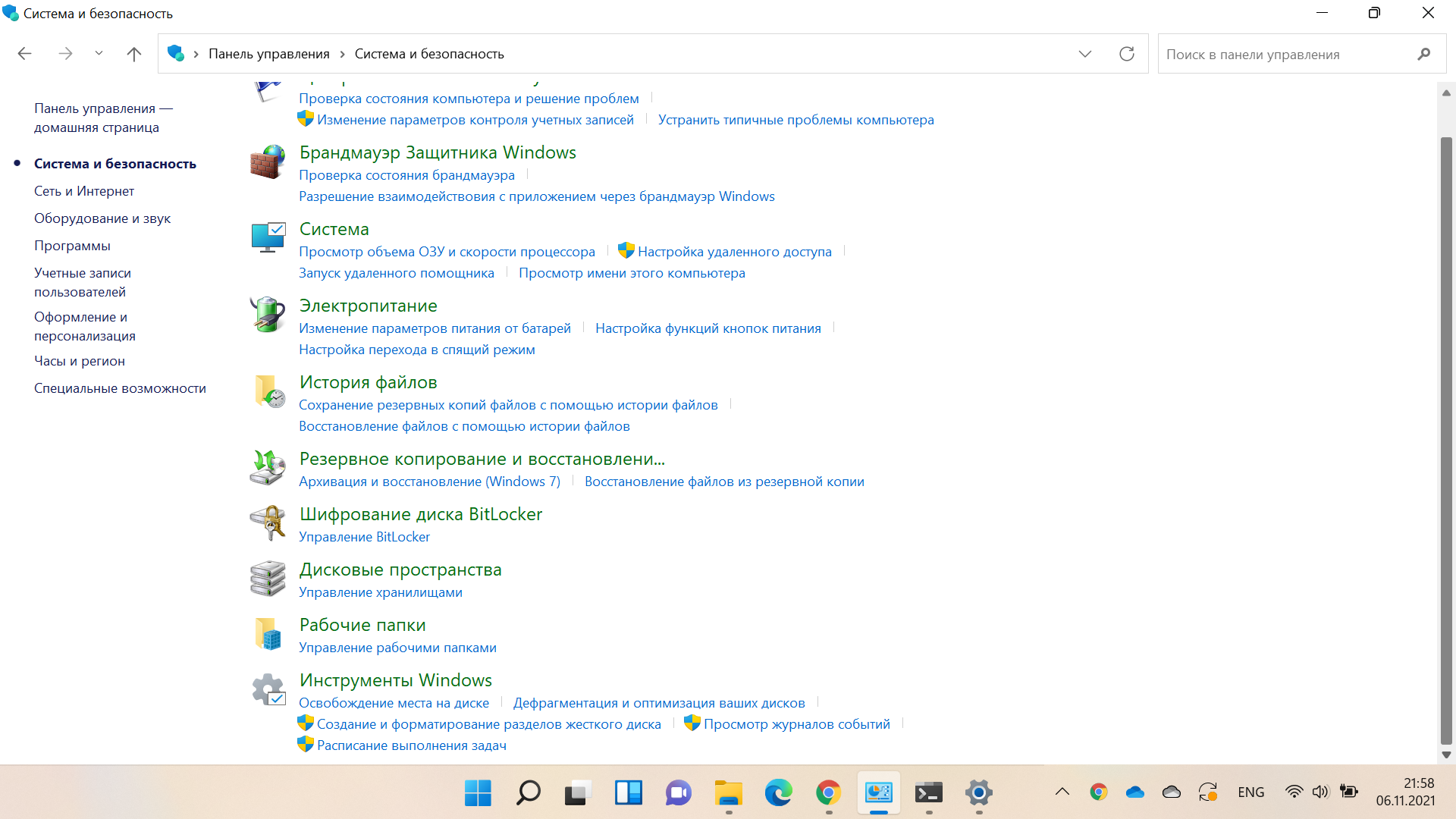The width and height of the screenshot is (1456, 819).
Task: Click the volume icon in the system tray
Action: click(1320, 792)
